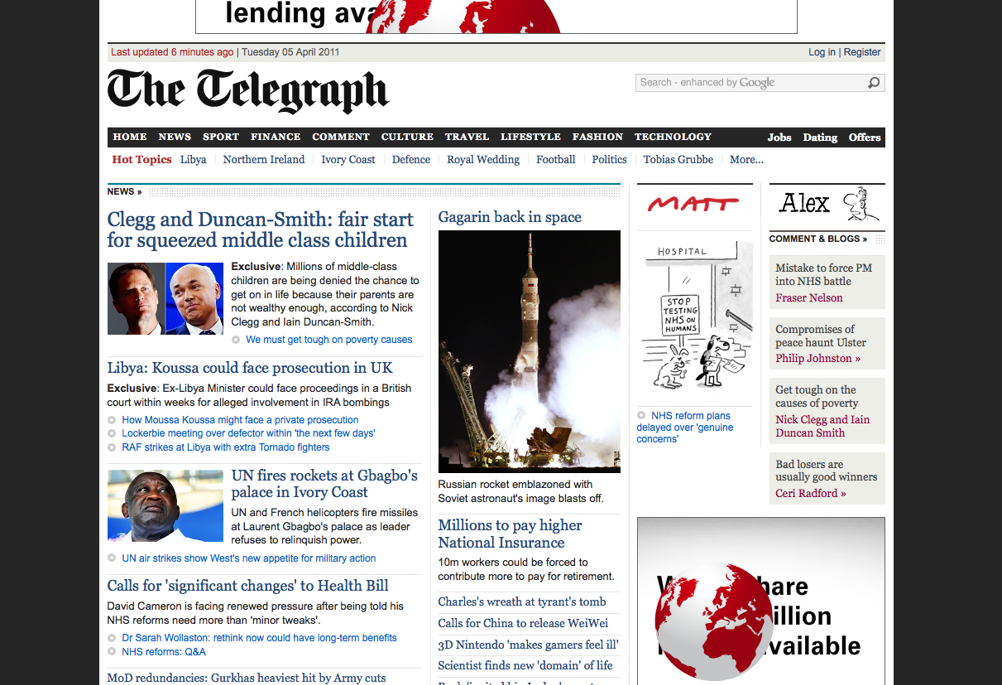
Task: Open 'We must get tough on poverty causes'
Action: pyautogui.click(x=328, y=340)
